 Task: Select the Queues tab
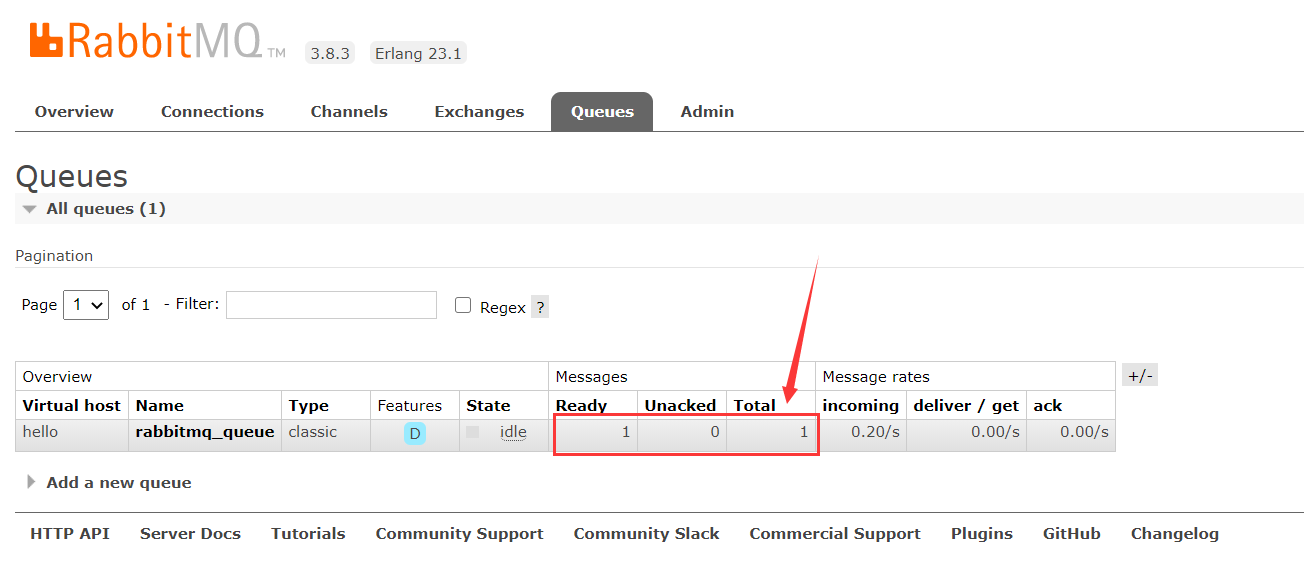pos(602,112)
